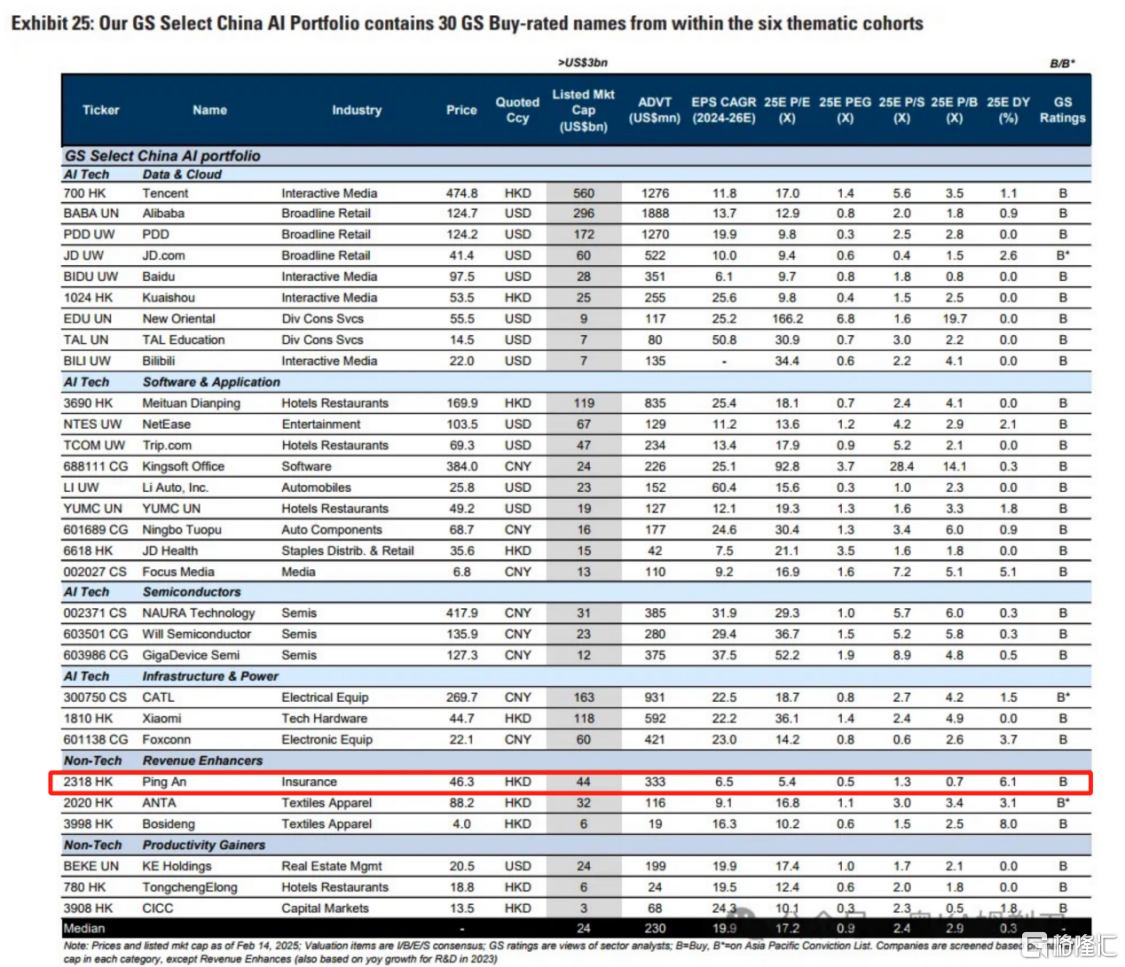
Task: Click the NAURA Technology name cell
Action: [198, 613]
